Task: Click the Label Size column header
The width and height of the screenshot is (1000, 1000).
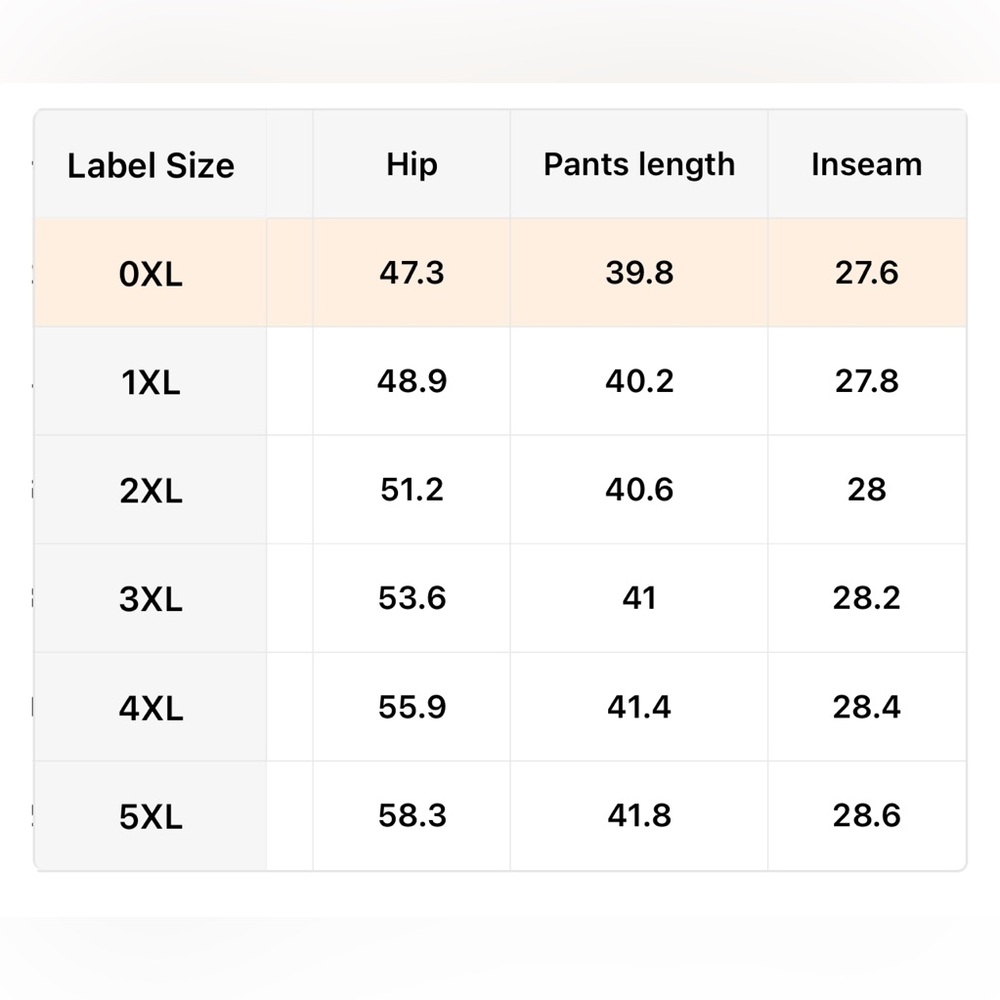Action: [151, 166]
